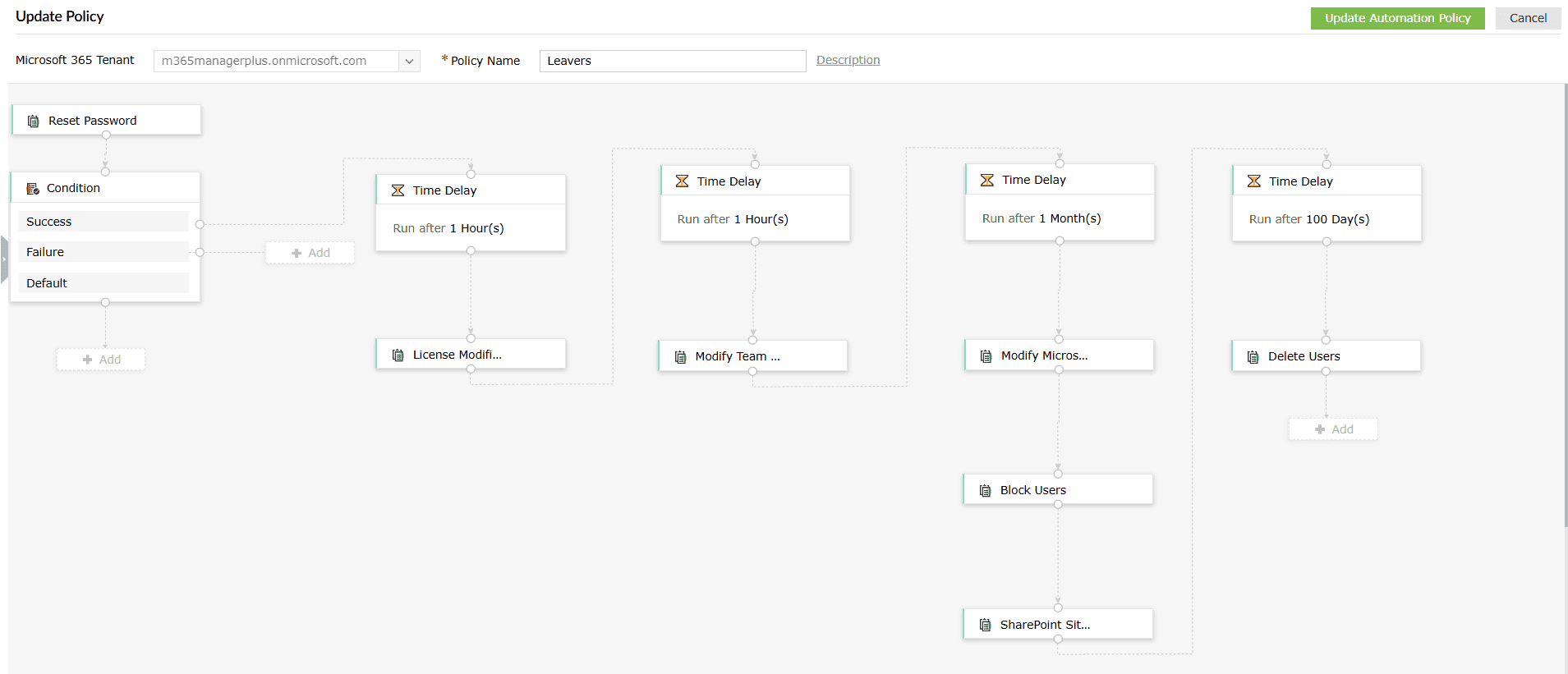Click Update Automation Policy button

point(1397,18)
